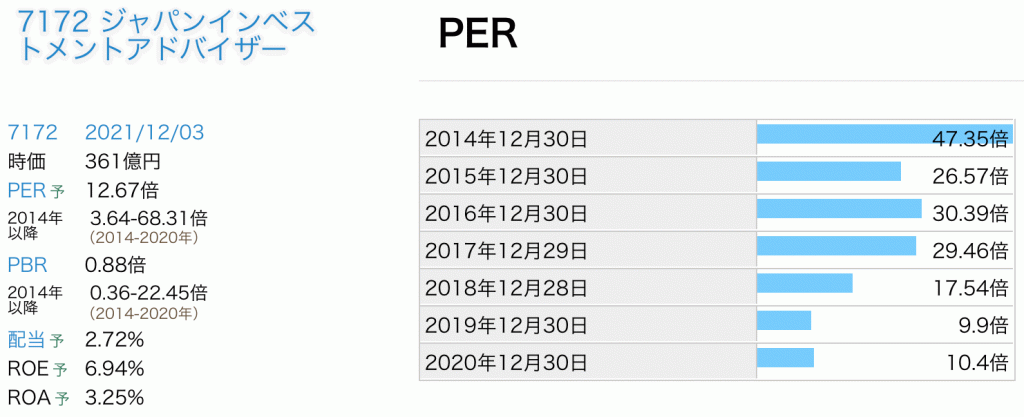Select the 2020年12月30日 date cell

(x=506, y=362)
